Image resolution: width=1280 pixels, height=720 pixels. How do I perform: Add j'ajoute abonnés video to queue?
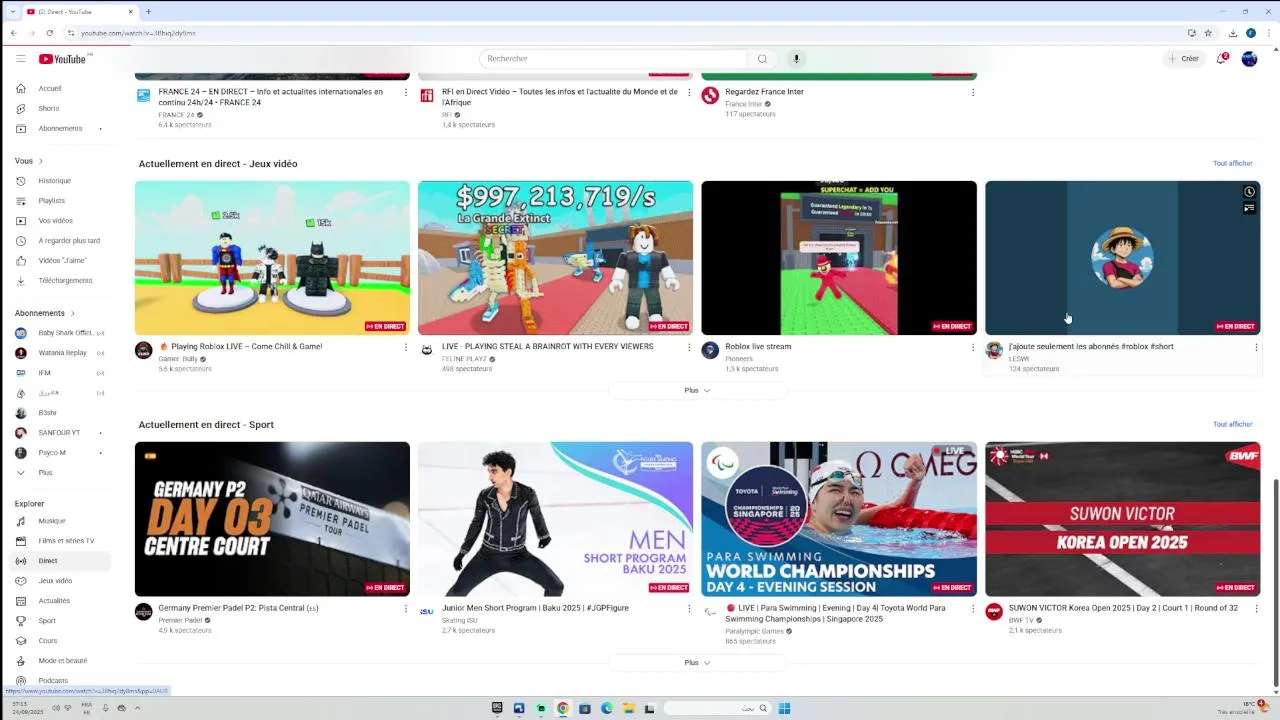pos(1249,208)
